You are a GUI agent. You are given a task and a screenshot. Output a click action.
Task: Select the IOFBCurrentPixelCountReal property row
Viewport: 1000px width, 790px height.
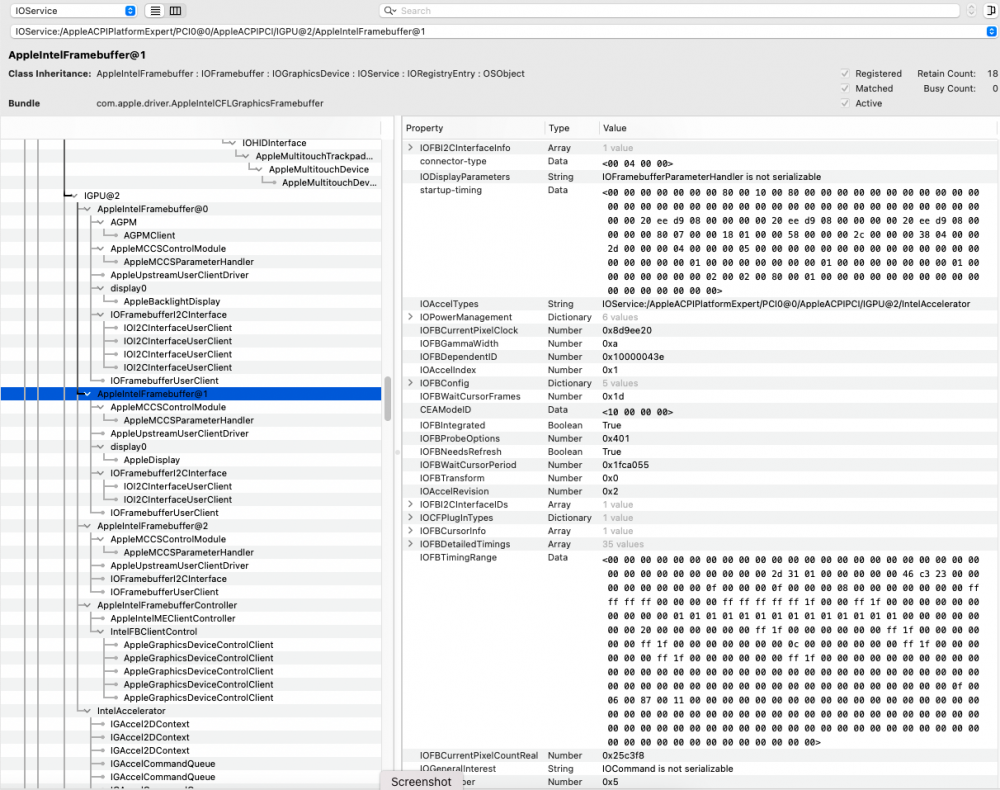700,756
